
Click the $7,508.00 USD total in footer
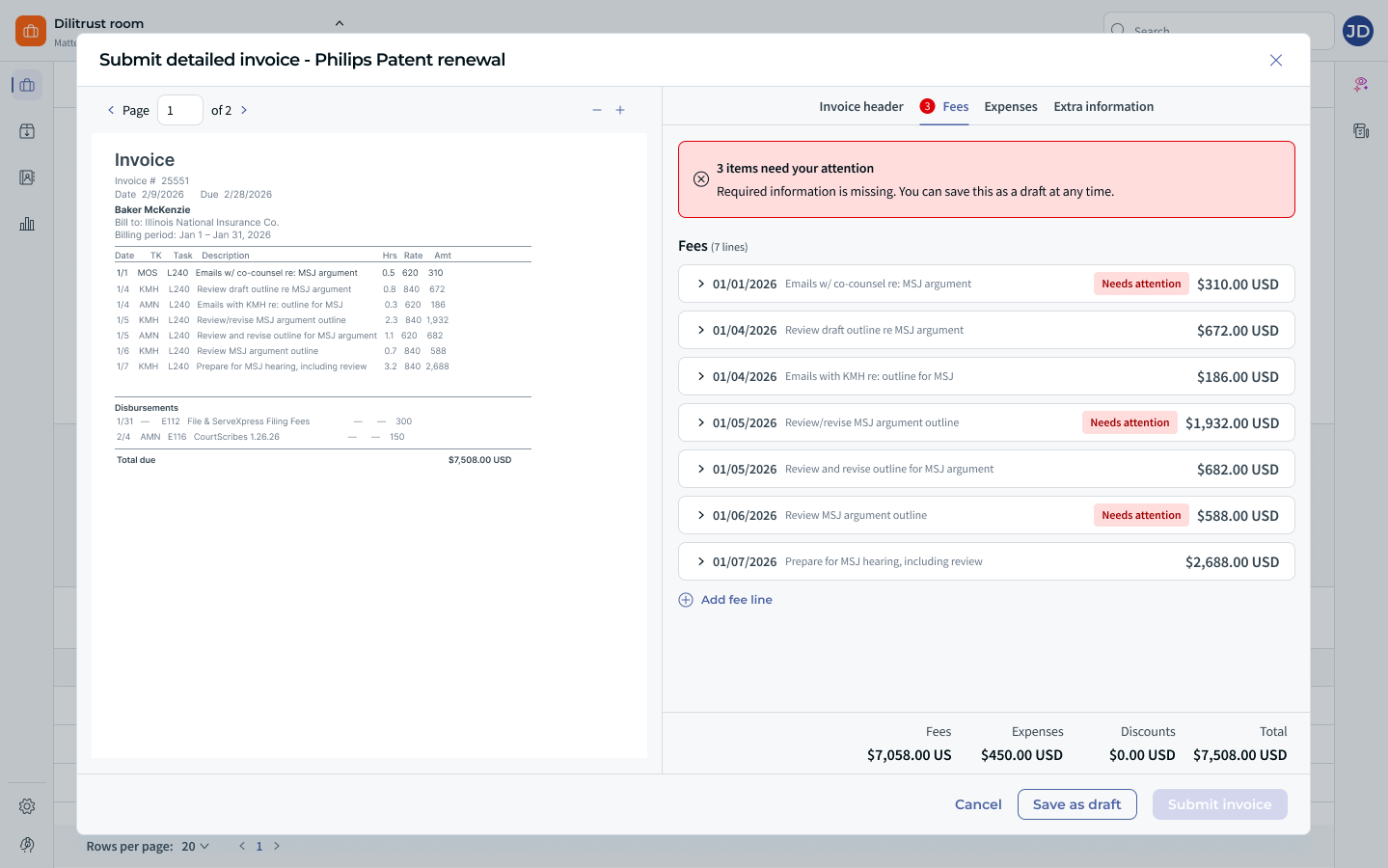point(1239,755)
